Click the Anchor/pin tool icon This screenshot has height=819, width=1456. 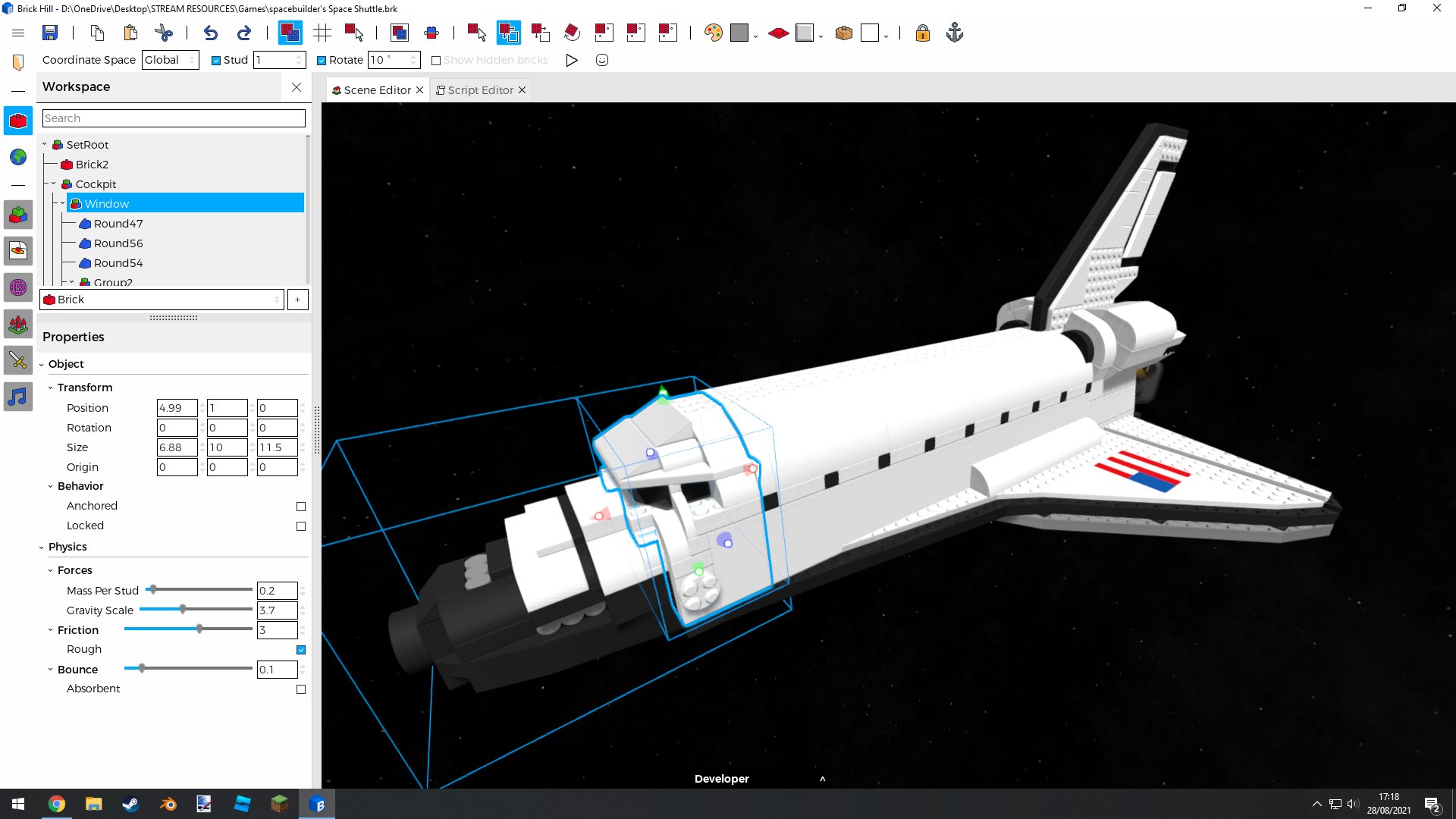coord(955,33)
